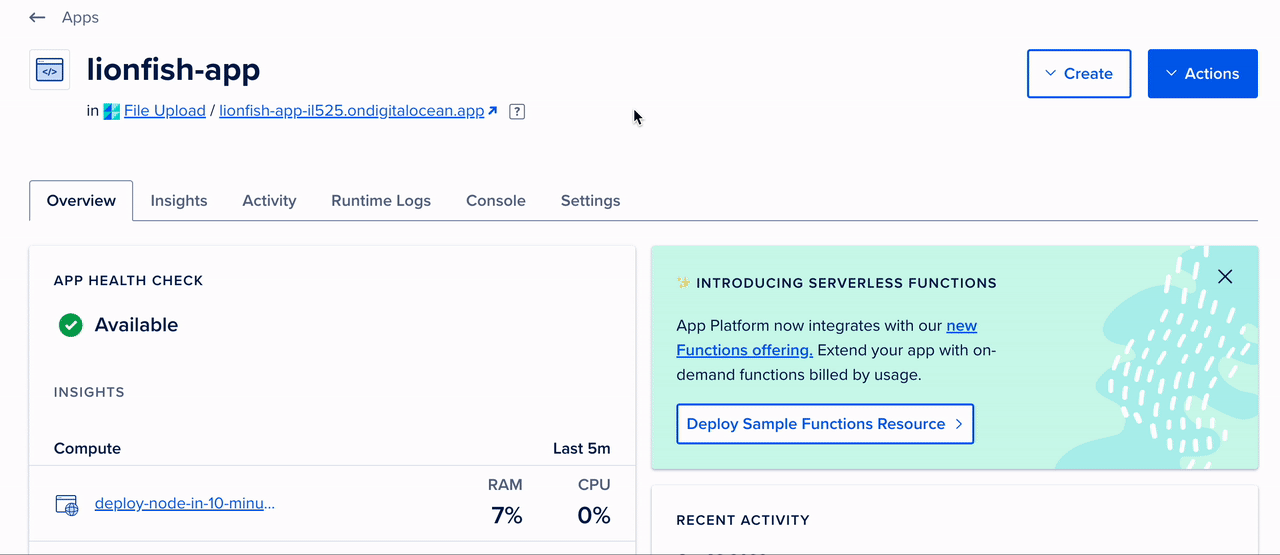
Task: Open the Activity tab
Action: click(x=269, y=201)
